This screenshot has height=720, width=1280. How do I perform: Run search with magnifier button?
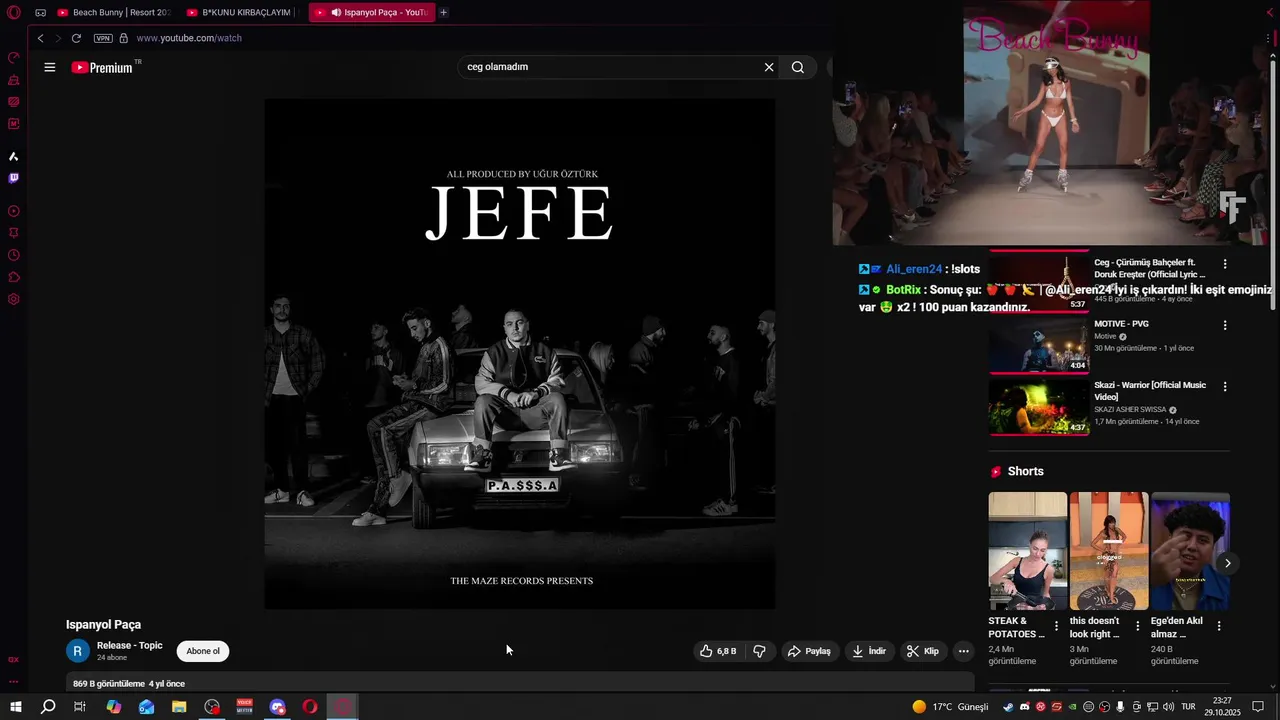tap(798, 67)
